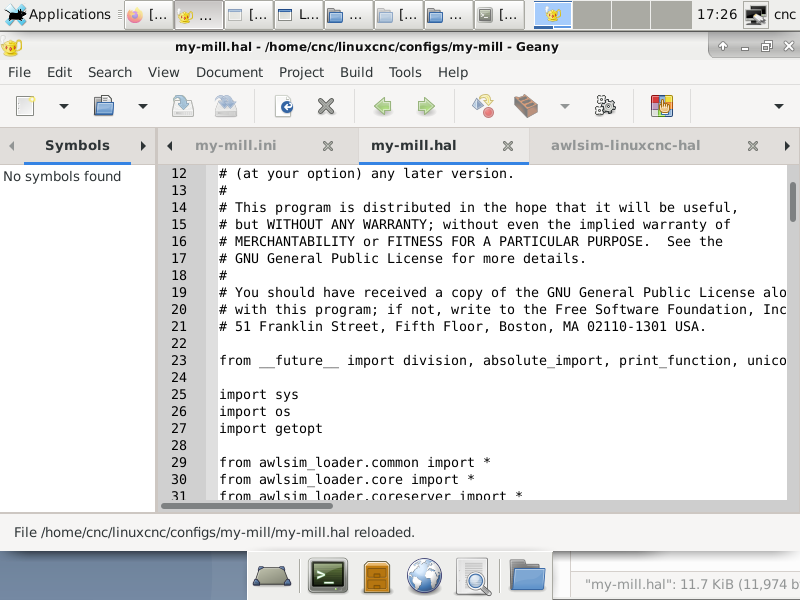The width and height of the screenshot is (800, 600).
Task: Click the Open file toolbar icon
Action: coord(104,106)
